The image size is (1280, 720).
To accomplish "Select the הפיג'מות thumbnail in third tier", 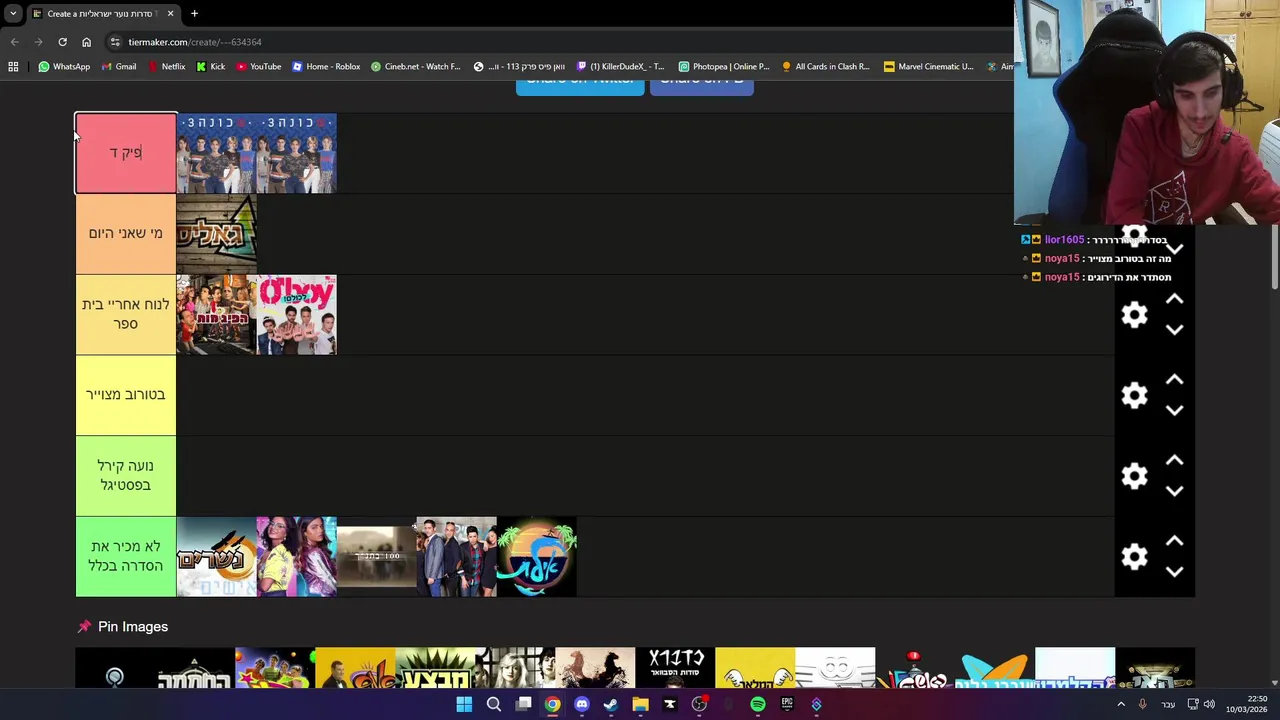I will click(x=216, y=315).
